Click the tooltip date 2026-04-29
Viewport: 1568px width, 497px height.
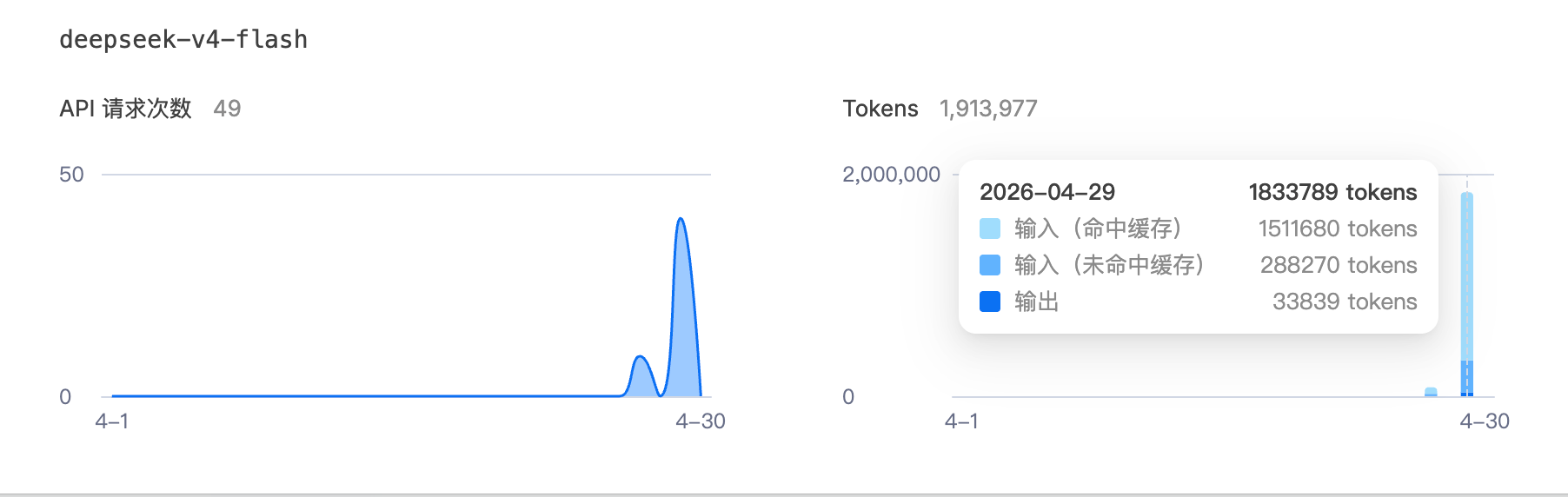click(x=1047, y=192)
